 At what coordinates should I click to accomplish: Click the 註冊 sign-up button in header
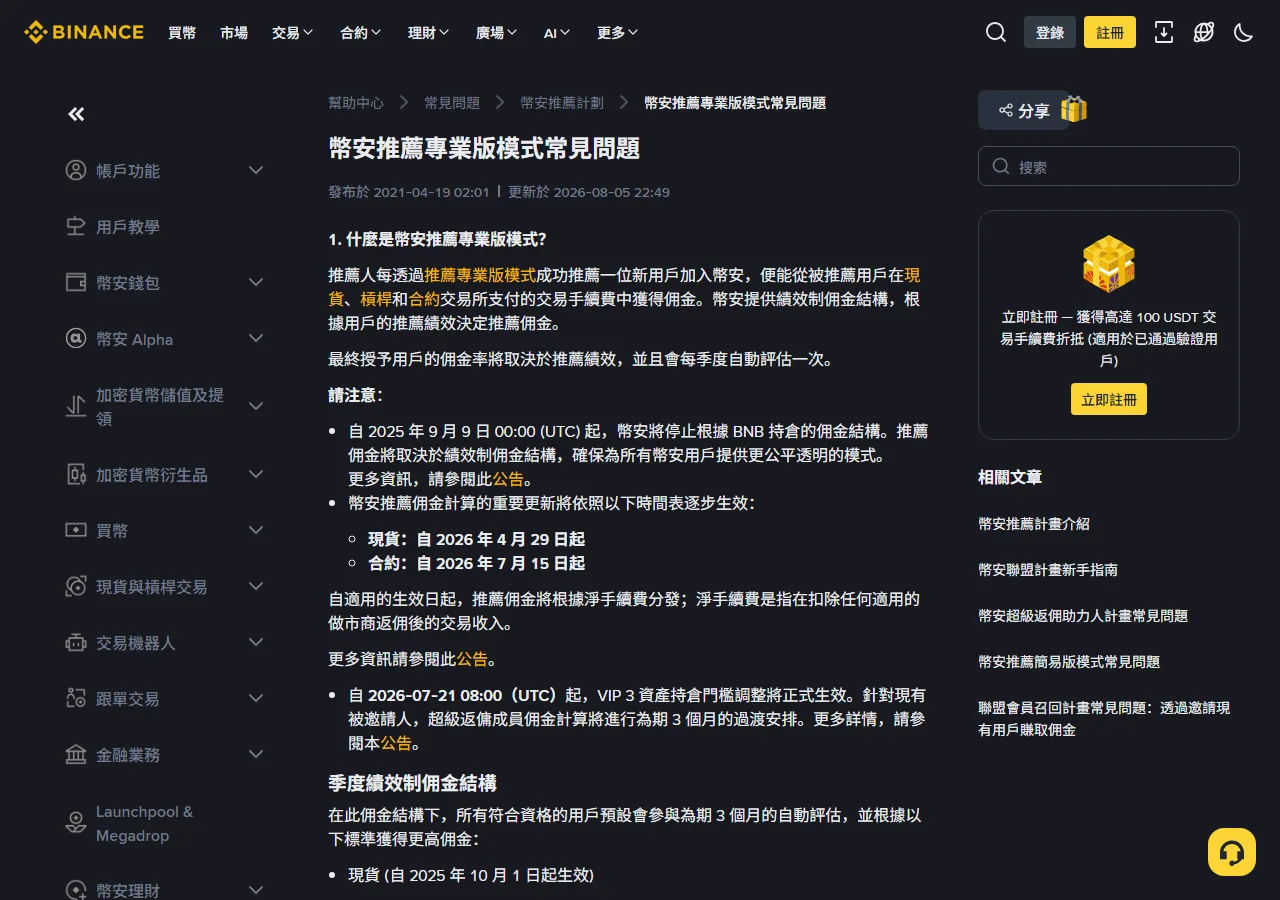click(x=1110, y=32)
